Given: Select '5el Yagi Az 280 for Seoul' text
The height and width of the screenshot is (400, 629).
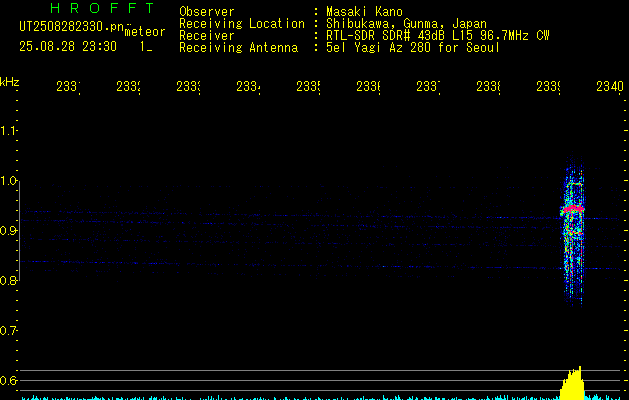Looking at the screenshot, I should click(413, 48).
